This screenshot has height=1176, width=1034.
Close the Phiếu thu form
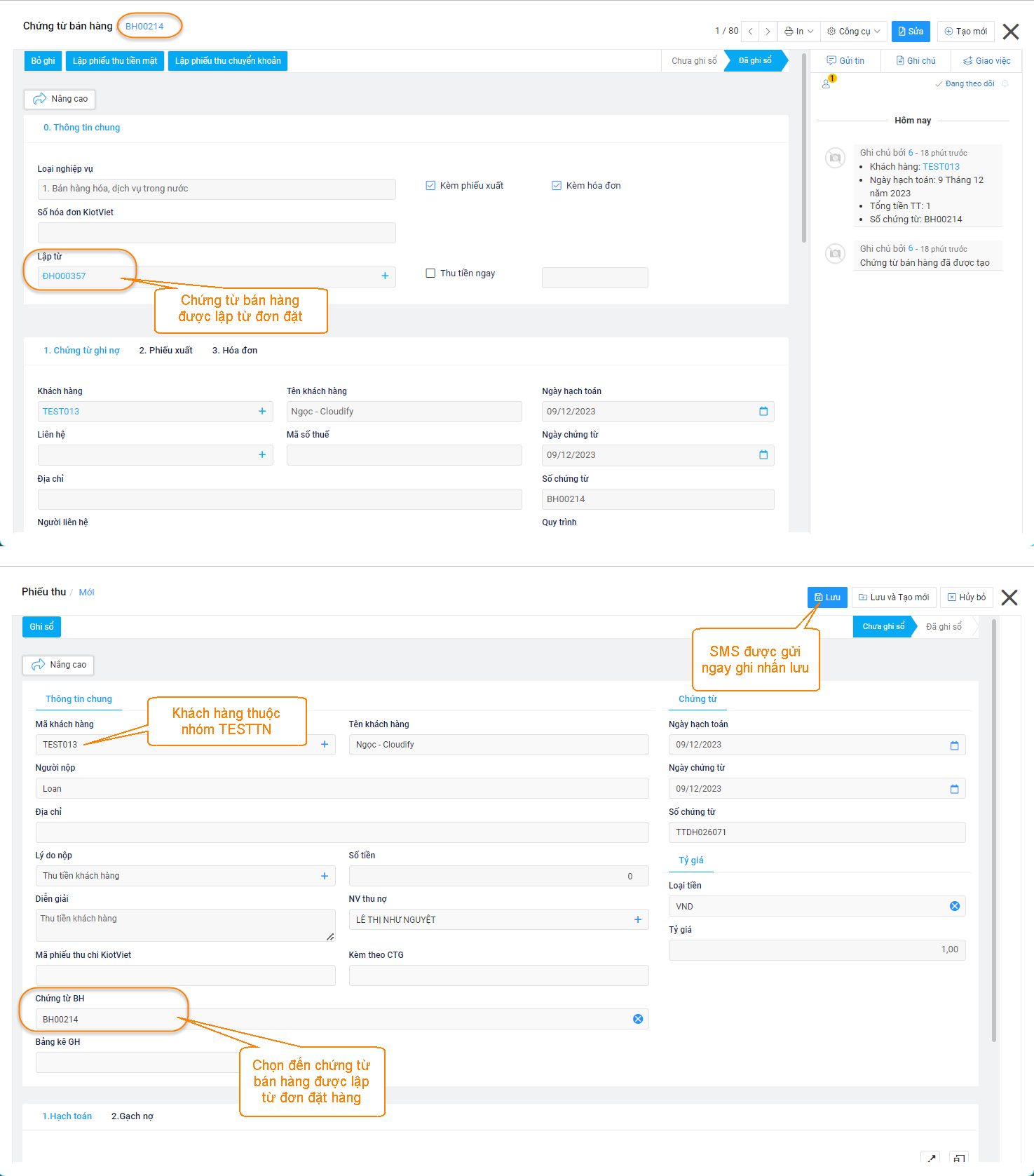point(1009,597)
